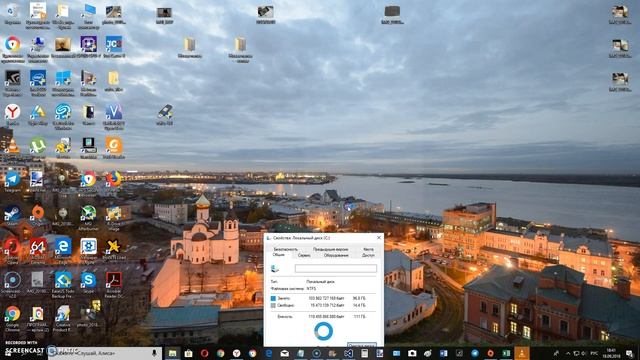The height and width of the screenshot is (360, 640).
Task: Switch to the Безопасность tab
Action: click(285, 249)
